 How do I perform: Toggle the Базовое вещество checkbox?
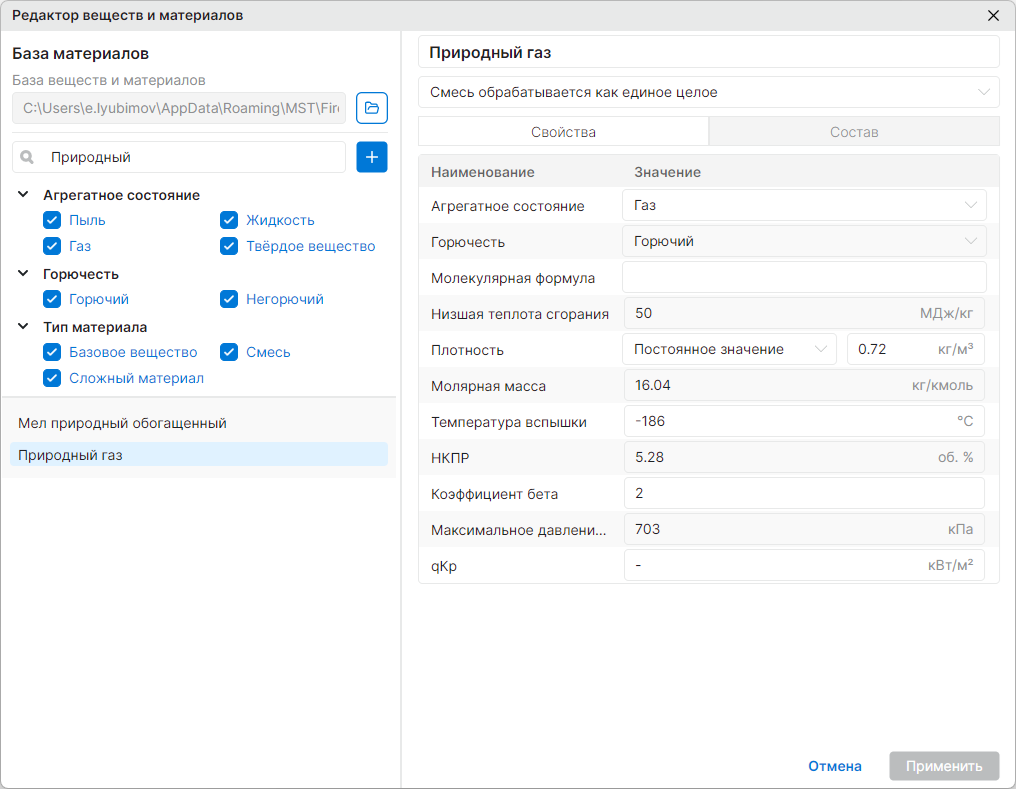[52, 352]
